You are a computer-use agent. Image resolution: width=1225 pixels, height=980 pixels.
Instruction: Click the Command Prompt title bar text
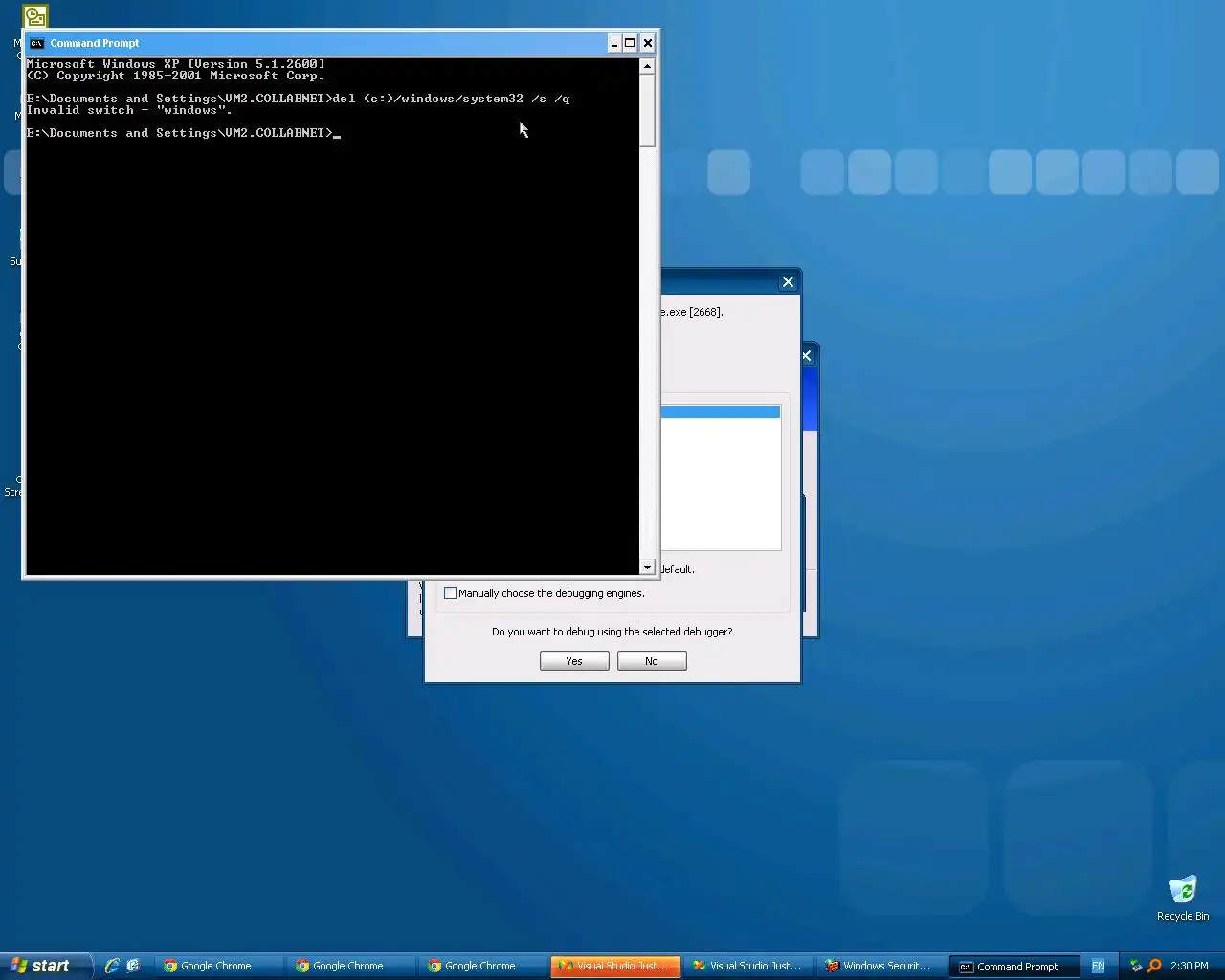point(95,43)
